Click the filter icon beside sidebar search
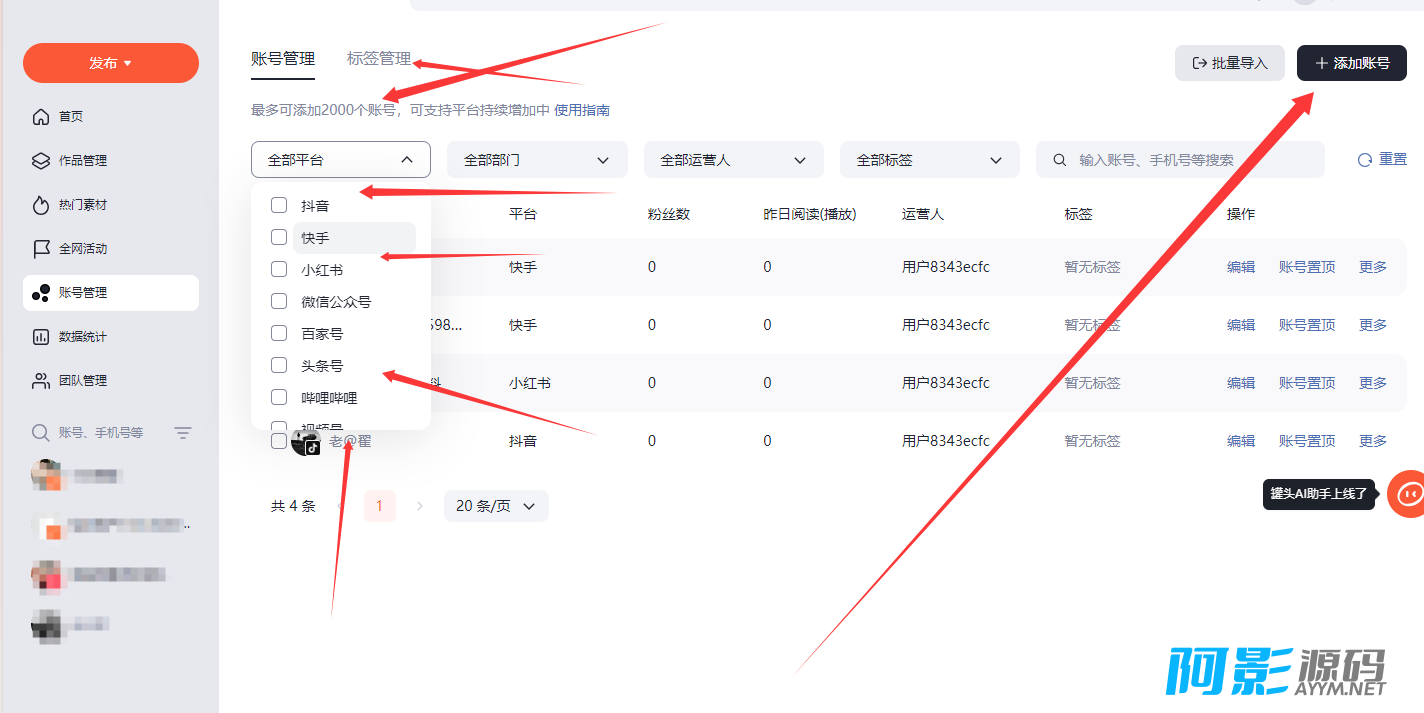 pyautogui.click(x=183, y=433)
